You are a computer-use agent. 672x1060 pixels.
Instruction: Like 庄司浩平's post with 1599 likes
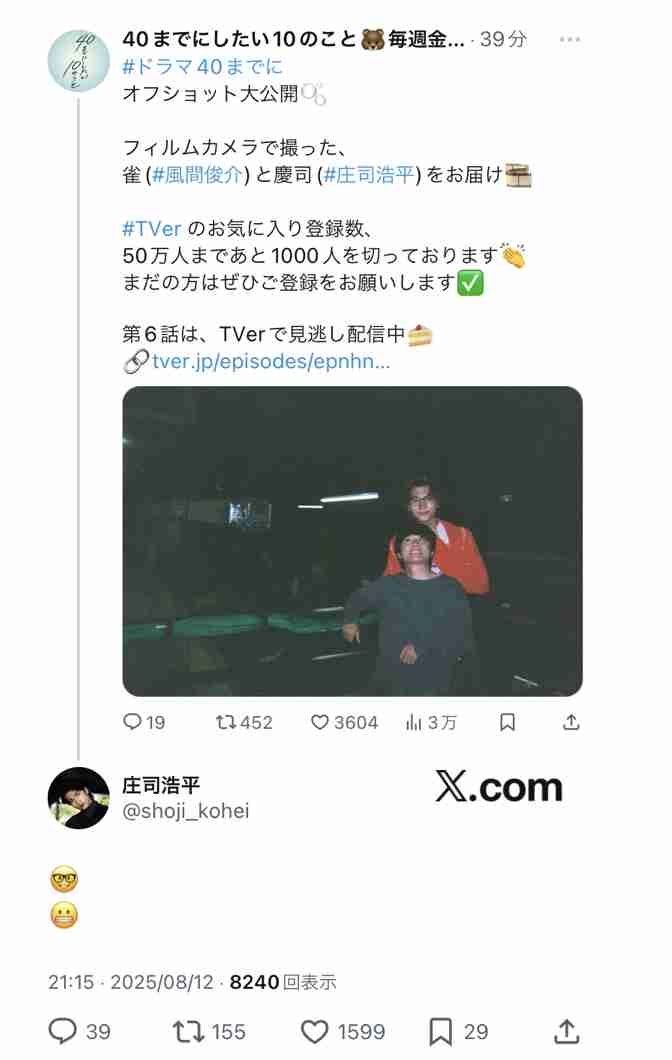pyautogui.click(x=343, y=1032)
